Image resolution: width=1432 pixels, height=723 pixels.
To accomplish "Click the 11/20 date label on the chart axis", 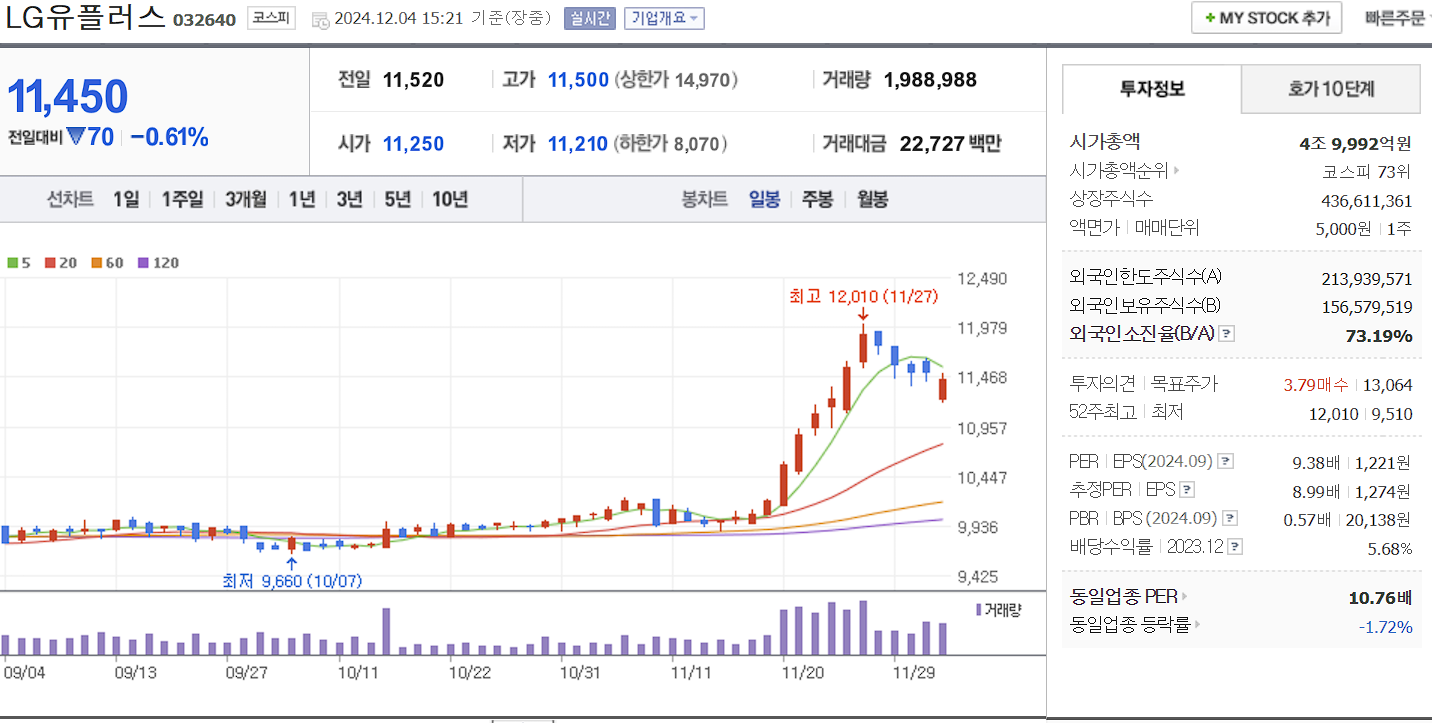I will click(x=801, y=673).
